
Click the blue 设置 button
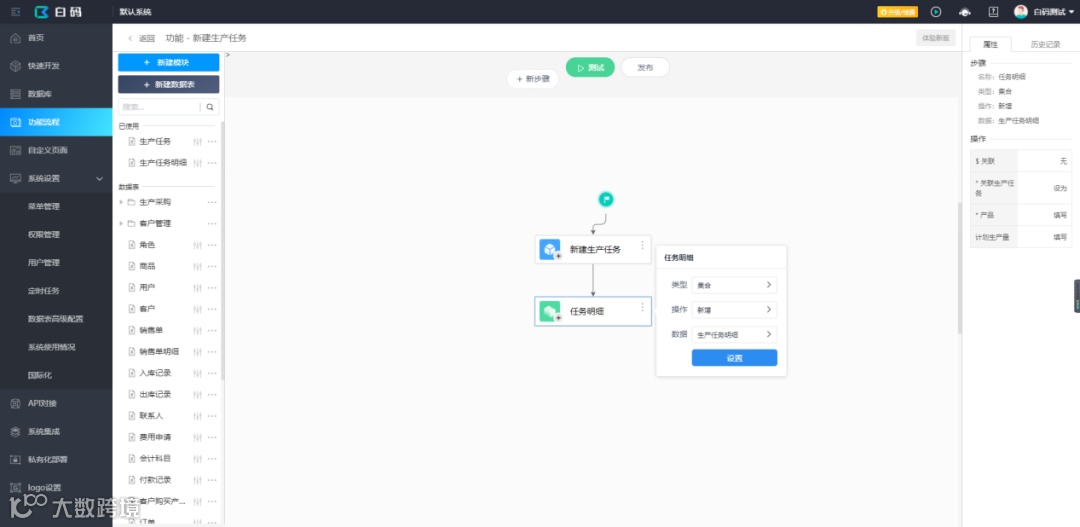734,358
